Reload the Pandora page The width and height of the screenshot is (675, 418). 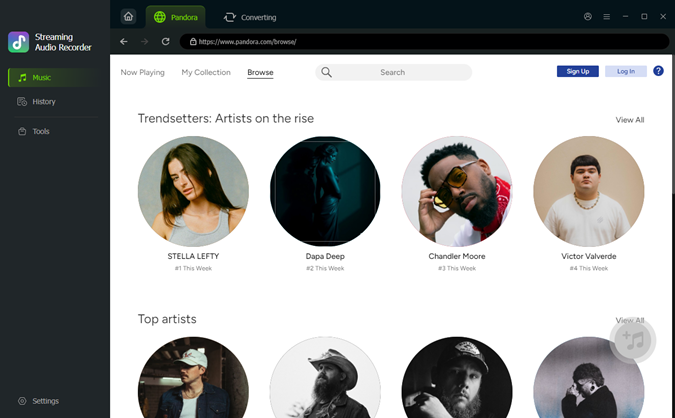165,42
